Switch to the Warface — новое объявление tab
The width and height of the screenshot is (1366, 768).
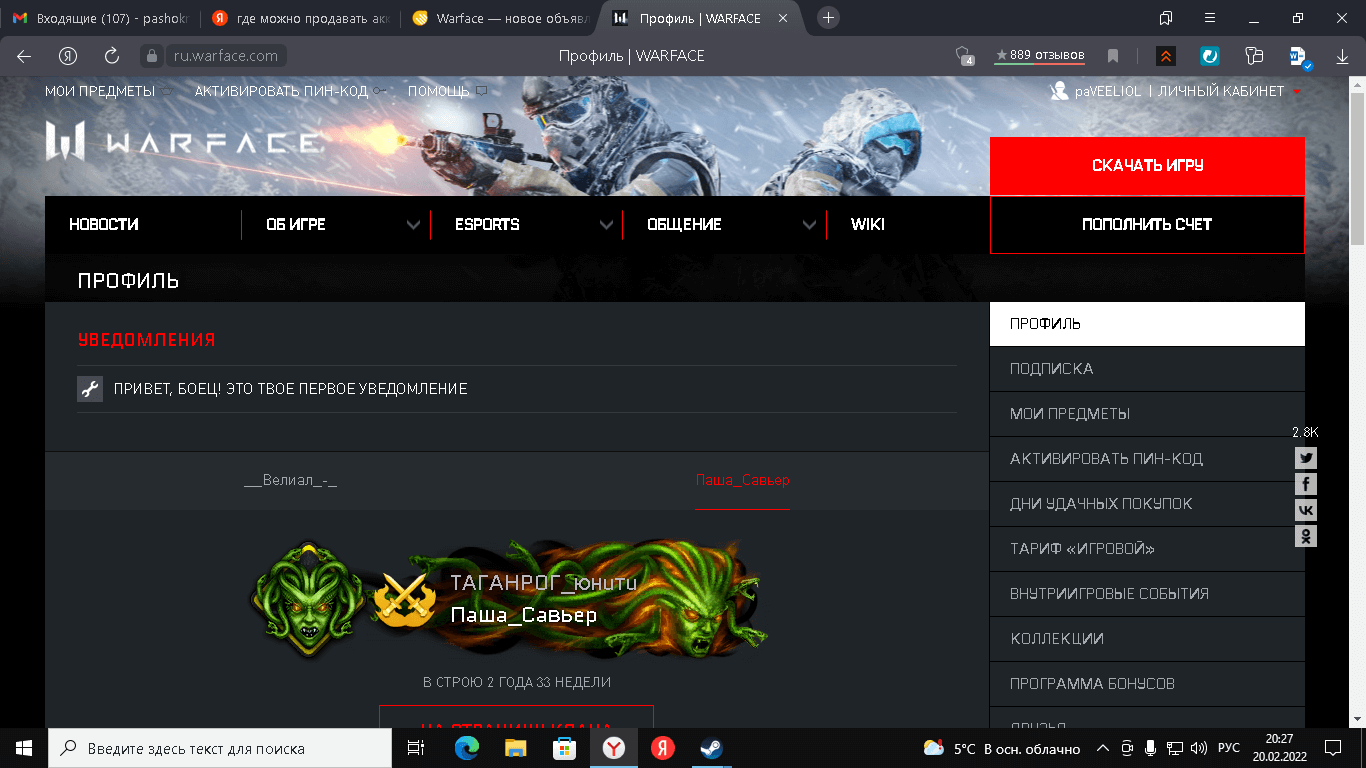pos(503,18)
